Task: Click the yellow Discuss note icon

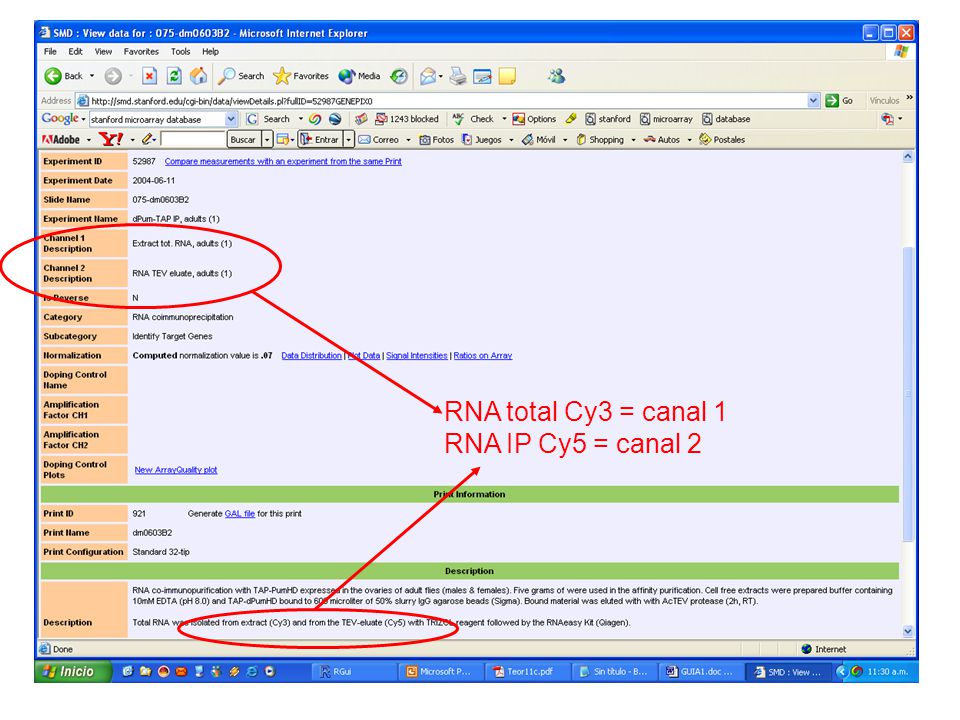Action: [507, 76]
